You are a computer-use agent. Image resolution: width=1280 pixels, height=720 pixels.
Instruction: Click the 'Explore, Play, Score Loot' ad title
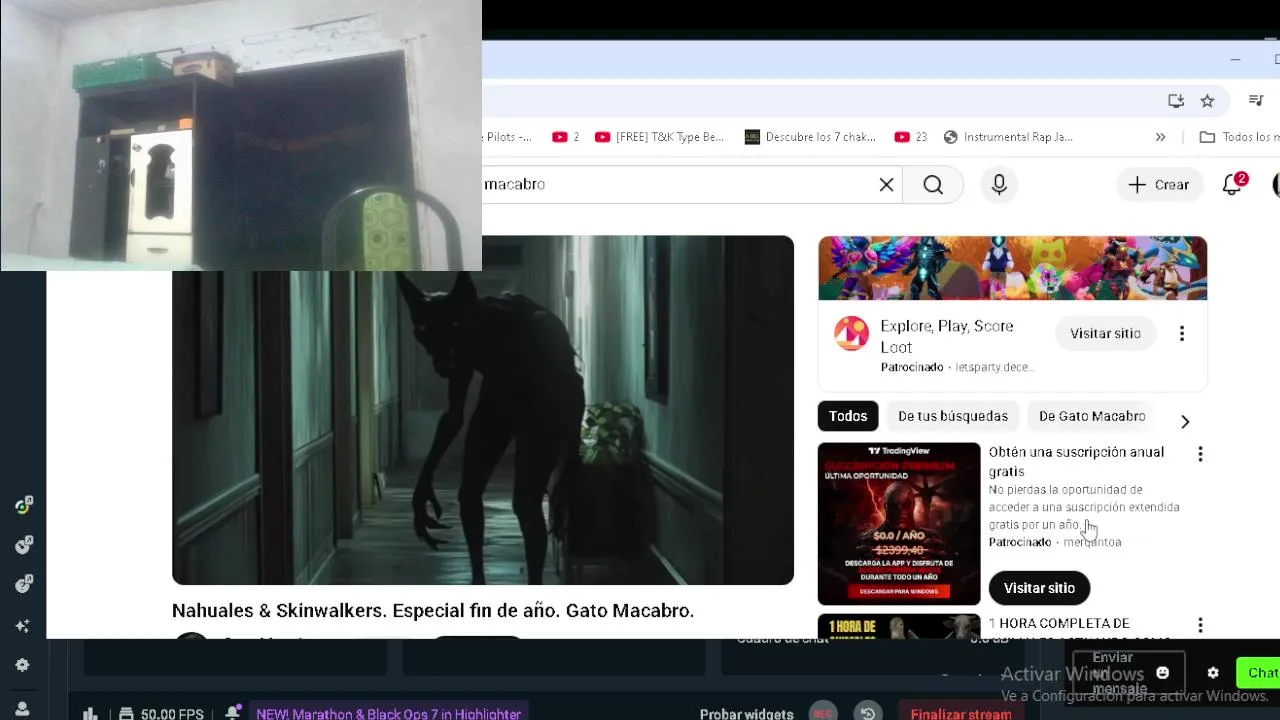(x=947, y=337)
